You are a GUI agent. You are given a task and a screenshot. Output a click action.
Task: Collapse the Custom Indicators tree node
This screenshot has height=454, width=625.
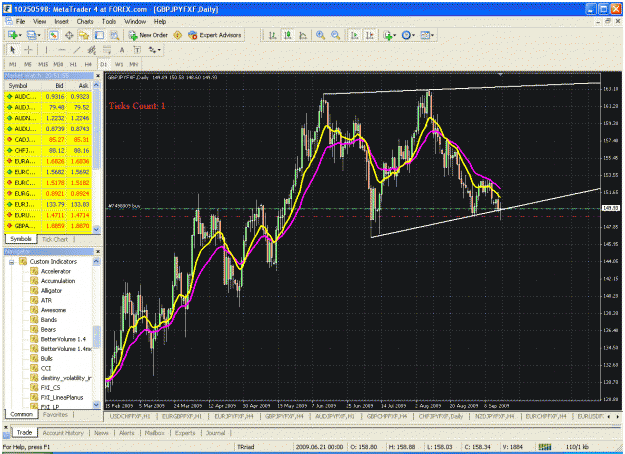[12, 262]
